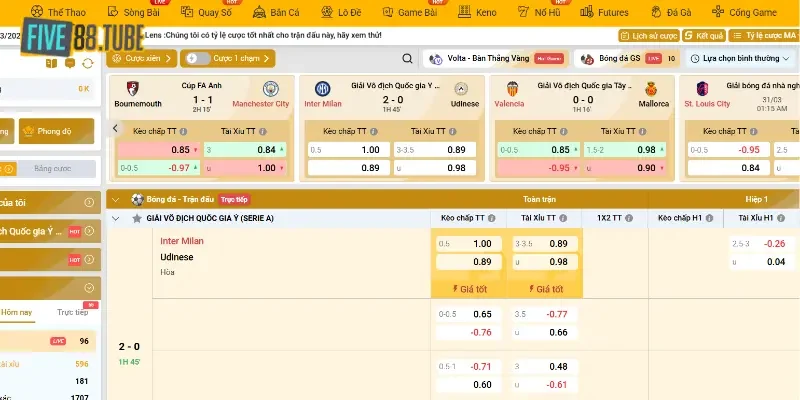Click 1X2 TT column info icon
Screen dimensions: 800x400
click(629, 218)
